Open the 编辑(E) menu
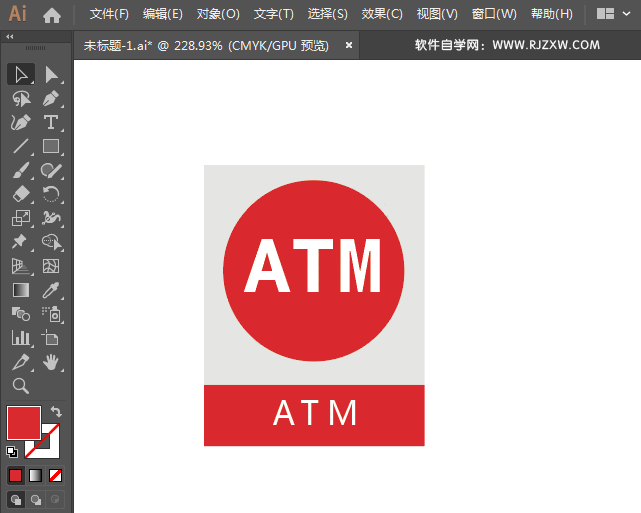Image resolution: width=641 pixels, height=513 pixels. coord(163,14)
